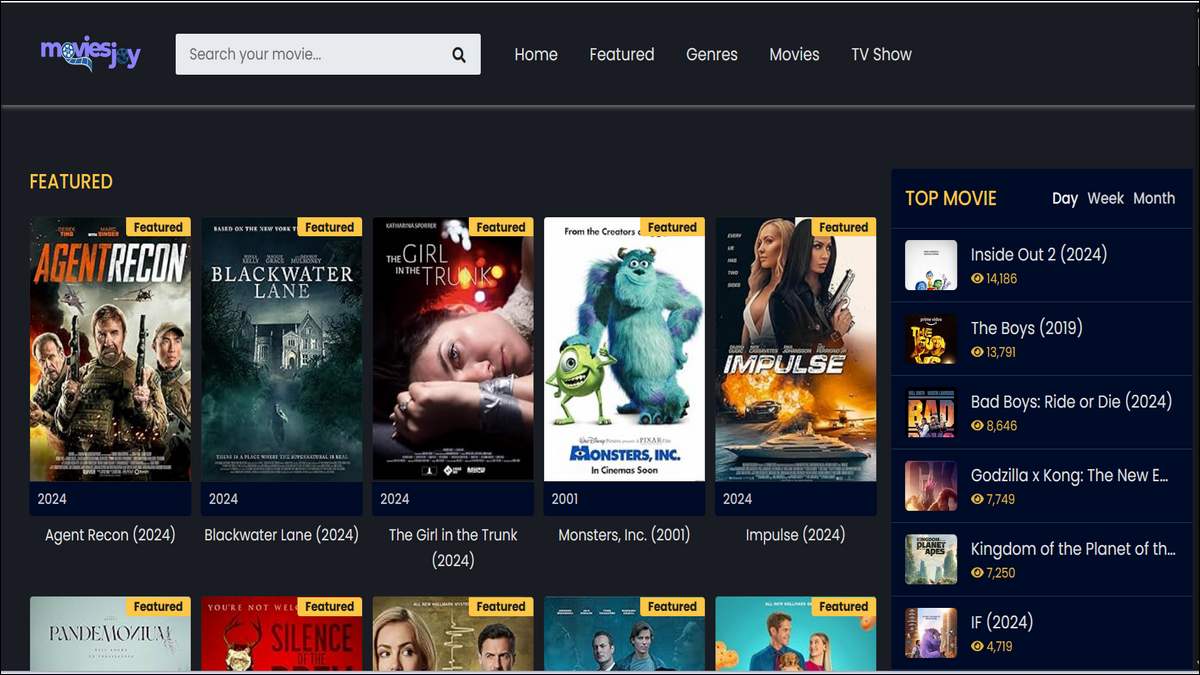Click The Girl in the Trunk (2024) title
1200x675 pixels.
453,548
